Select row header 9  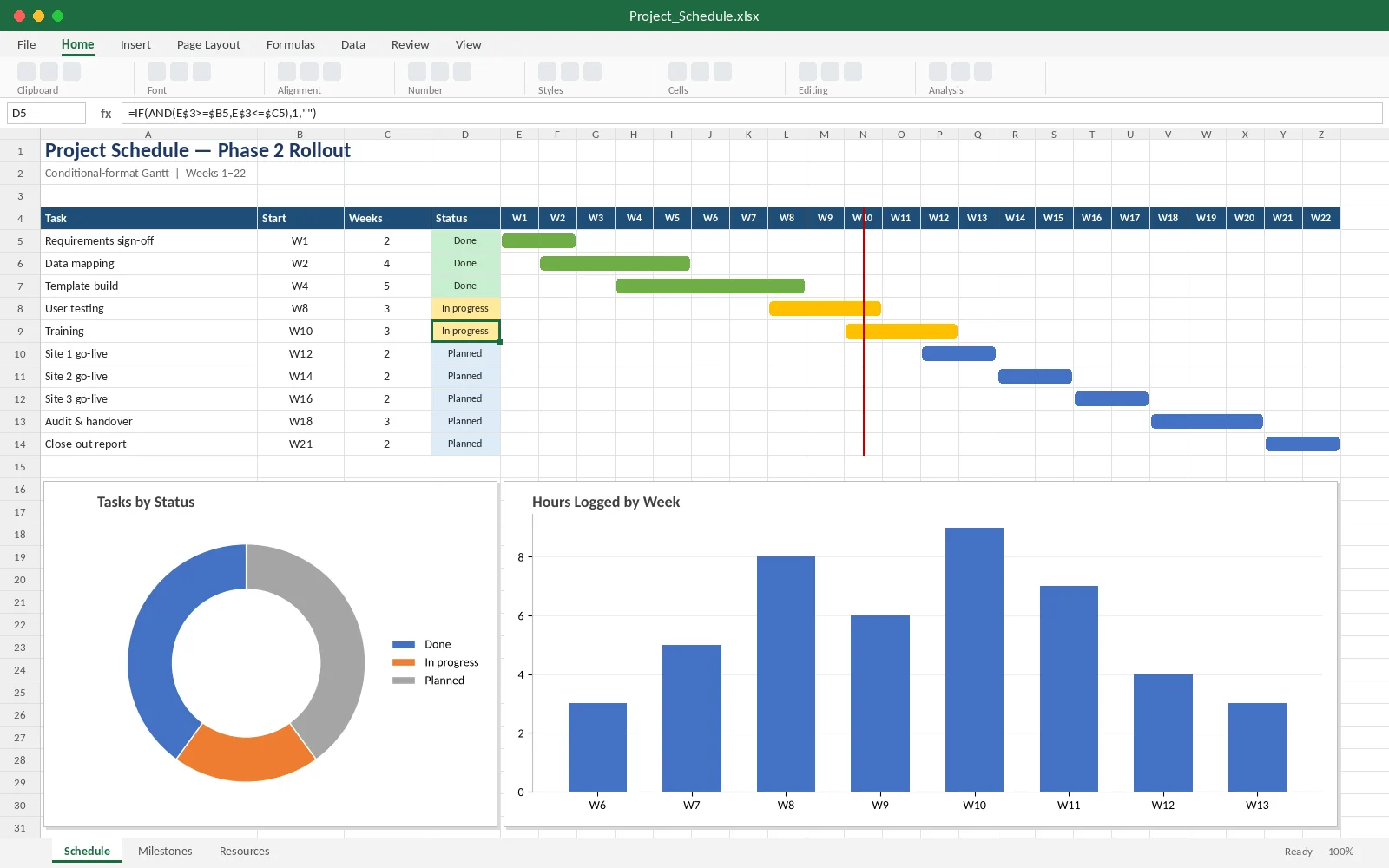click(20, 331)
